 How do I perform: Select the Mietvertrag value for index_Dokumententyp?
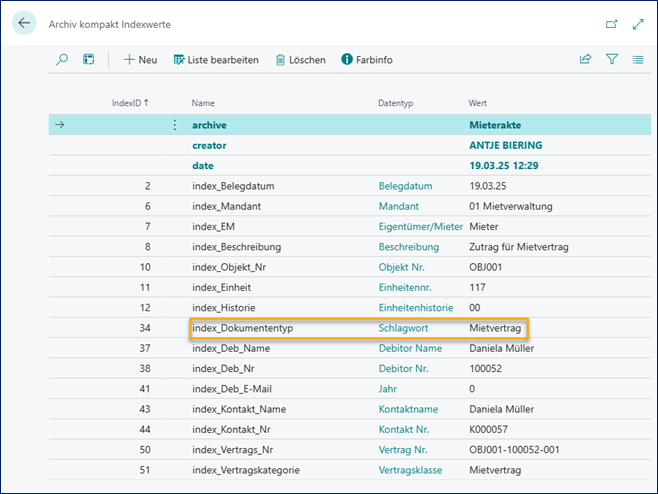pyautogui.click(x=495, y=328)
